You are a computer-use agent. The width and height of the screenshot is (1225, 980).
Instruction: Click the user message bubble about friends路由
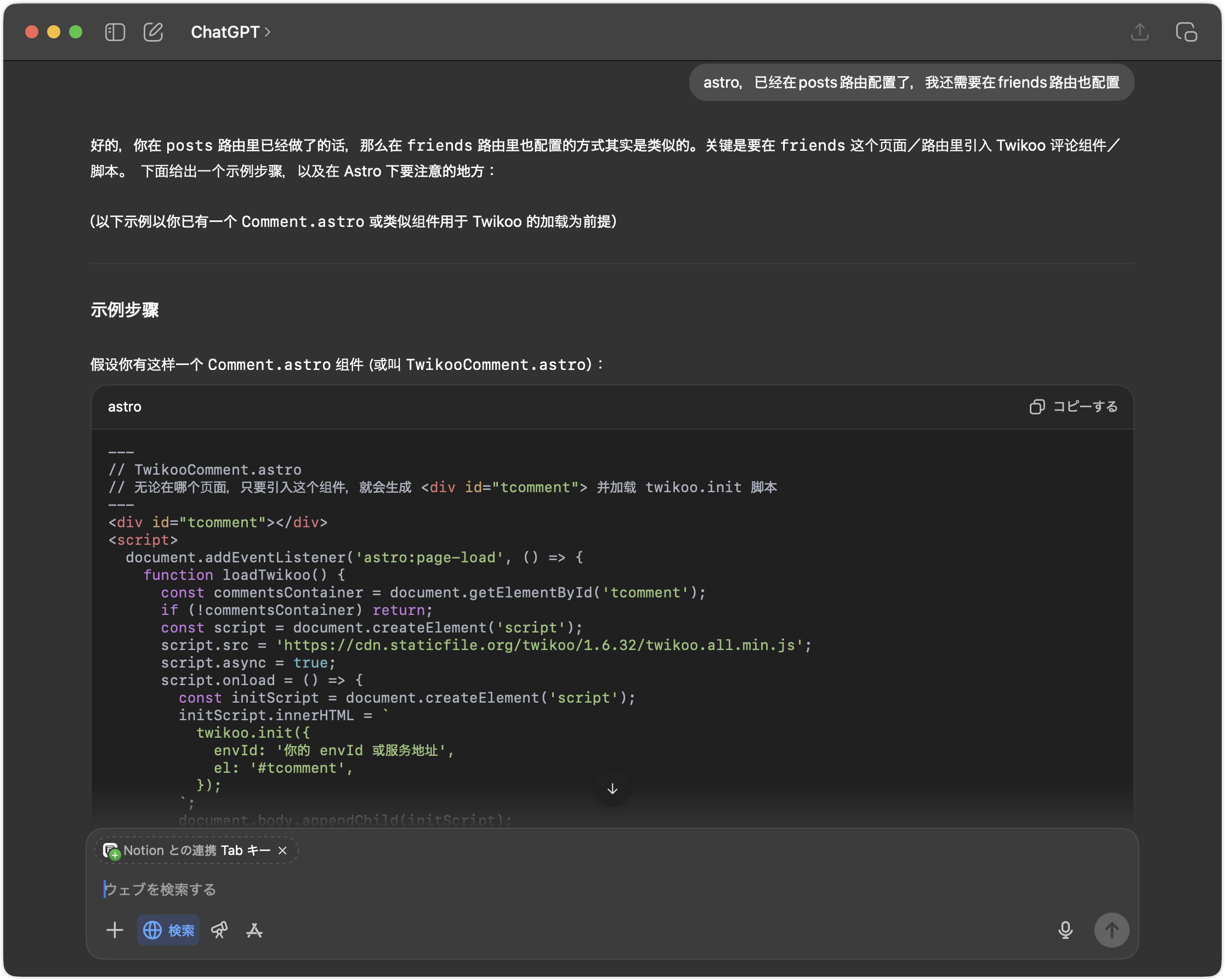coord(911,83)
